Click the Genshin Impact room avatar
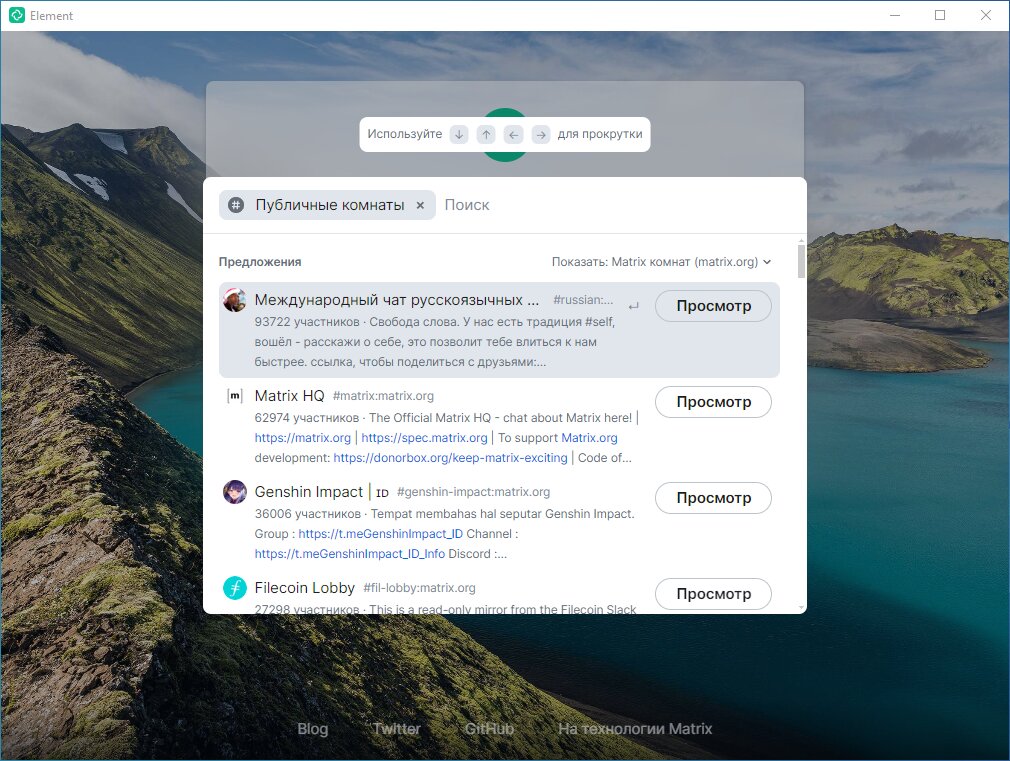This screenshot has height=761, width=1010. [234, 492]
